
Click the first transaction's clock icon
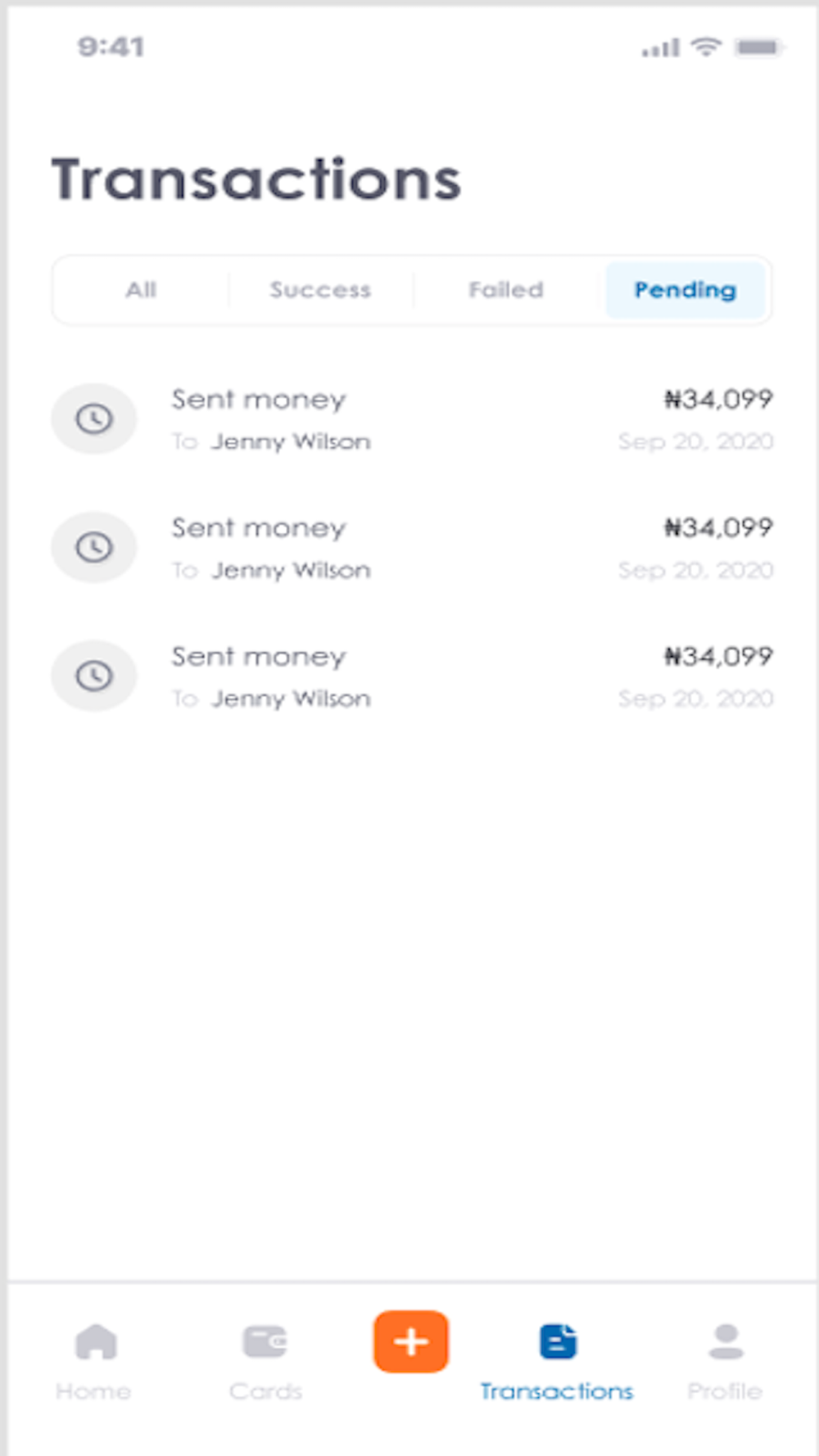pos(94,418)
